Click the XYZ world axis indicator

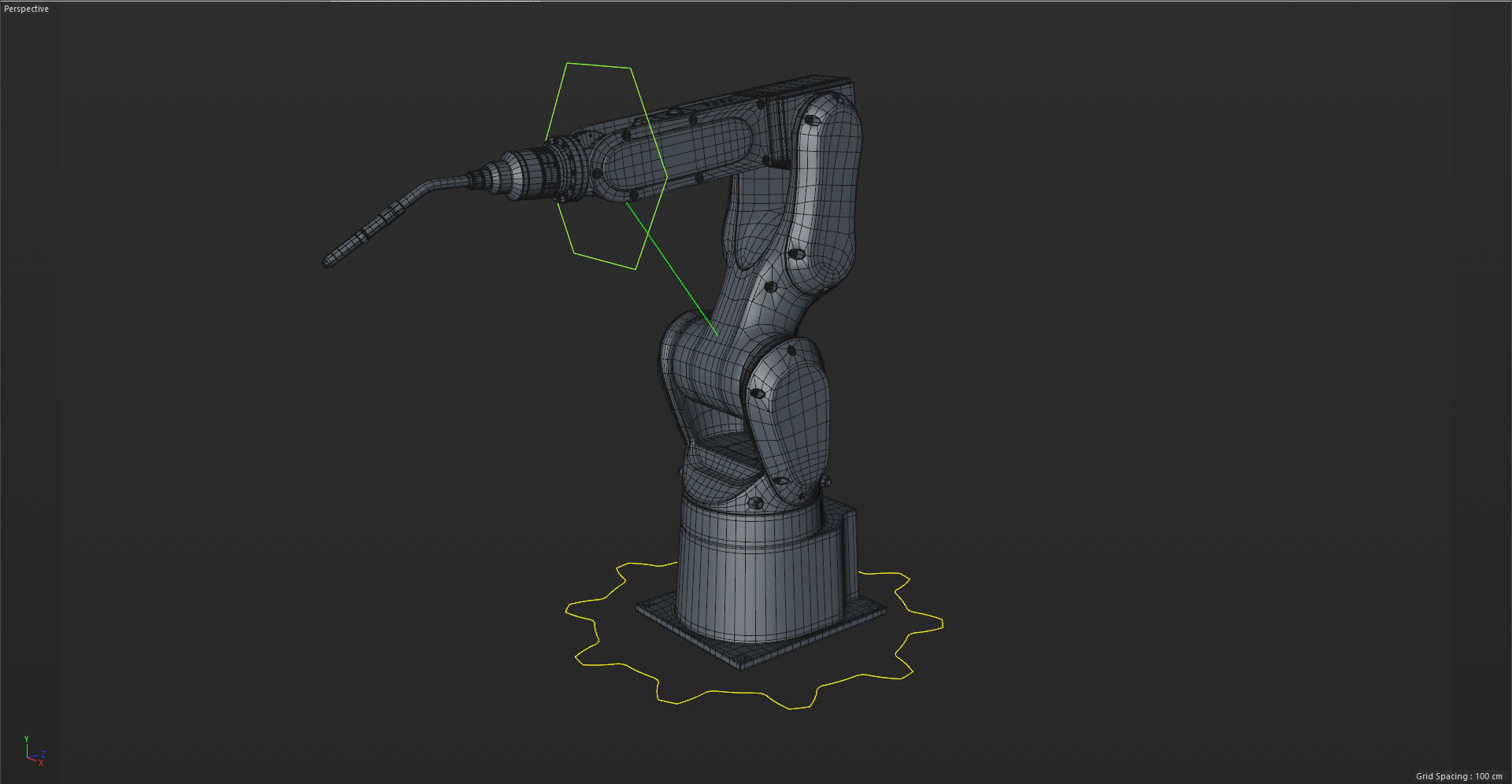tap(35, 751)
